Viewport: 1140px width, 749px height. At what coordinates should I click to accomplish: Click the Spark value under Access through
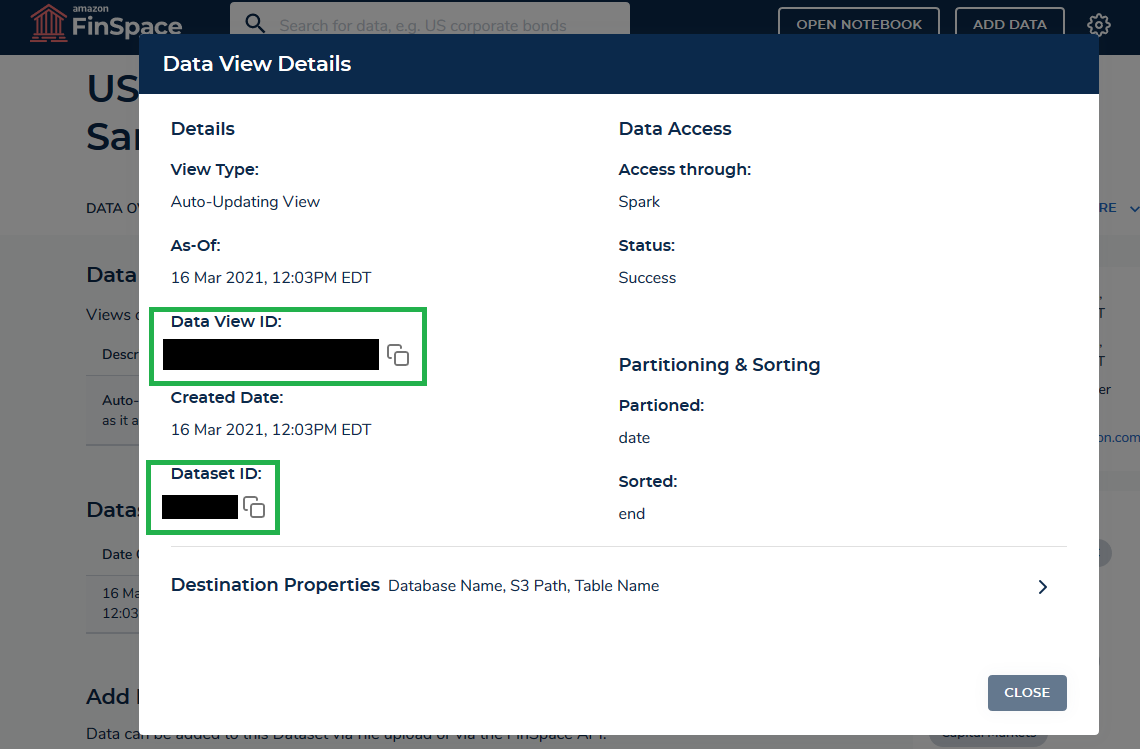click(x=639, y=201)
